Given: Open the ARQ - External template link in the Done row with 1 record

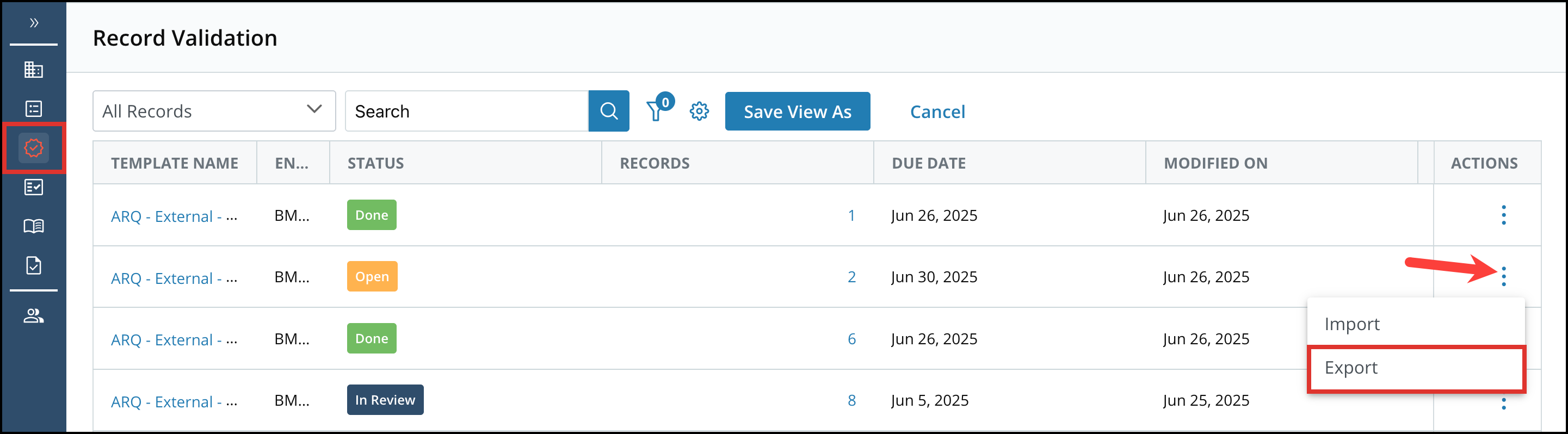Looking at the screenshot, I should click(174, 216).
